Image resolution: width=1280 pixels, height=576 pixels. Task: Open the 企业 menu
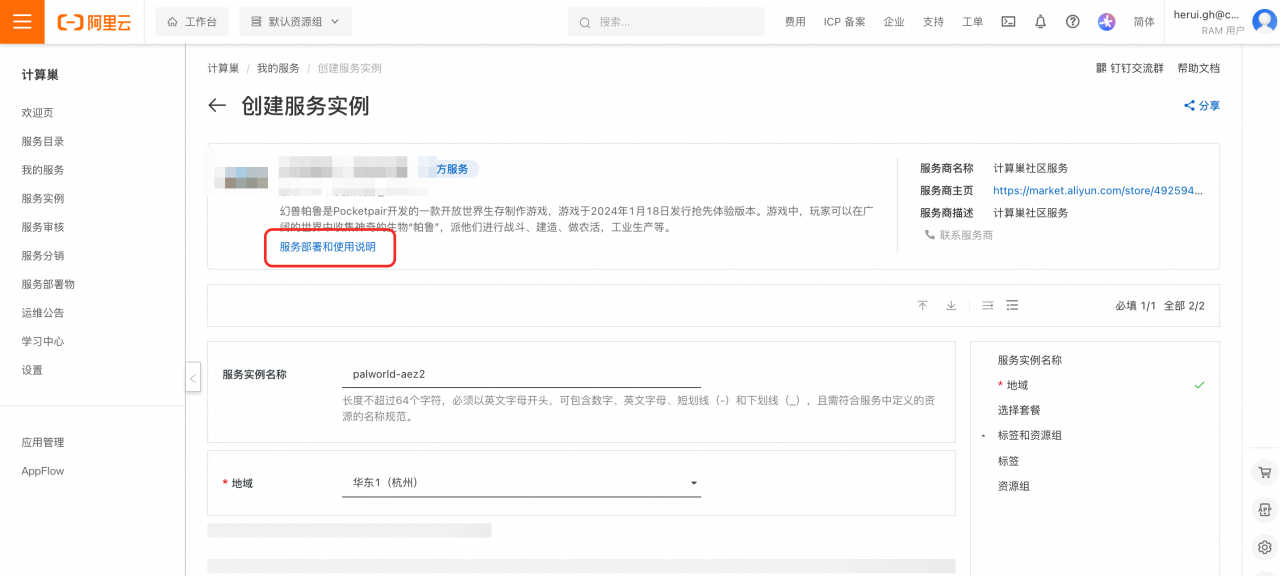point(894,22)
